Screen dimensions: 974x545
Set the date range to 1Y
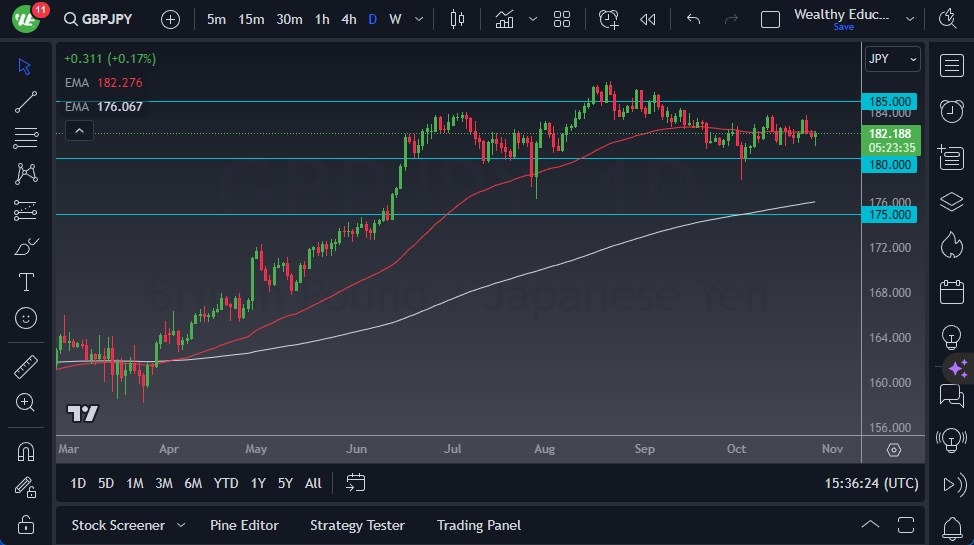[258, 483]
